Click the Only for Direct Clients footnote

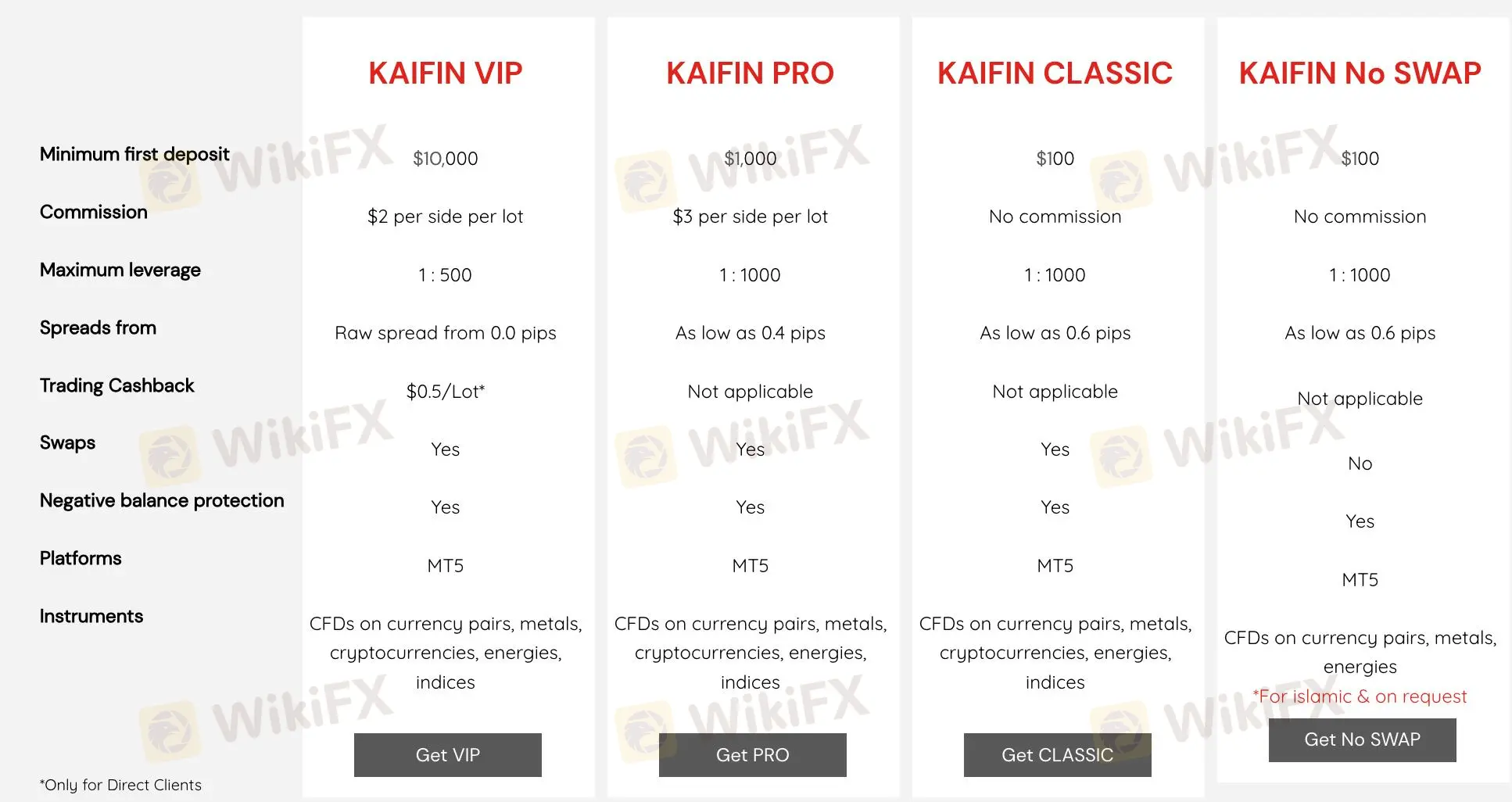pos(120,785)
